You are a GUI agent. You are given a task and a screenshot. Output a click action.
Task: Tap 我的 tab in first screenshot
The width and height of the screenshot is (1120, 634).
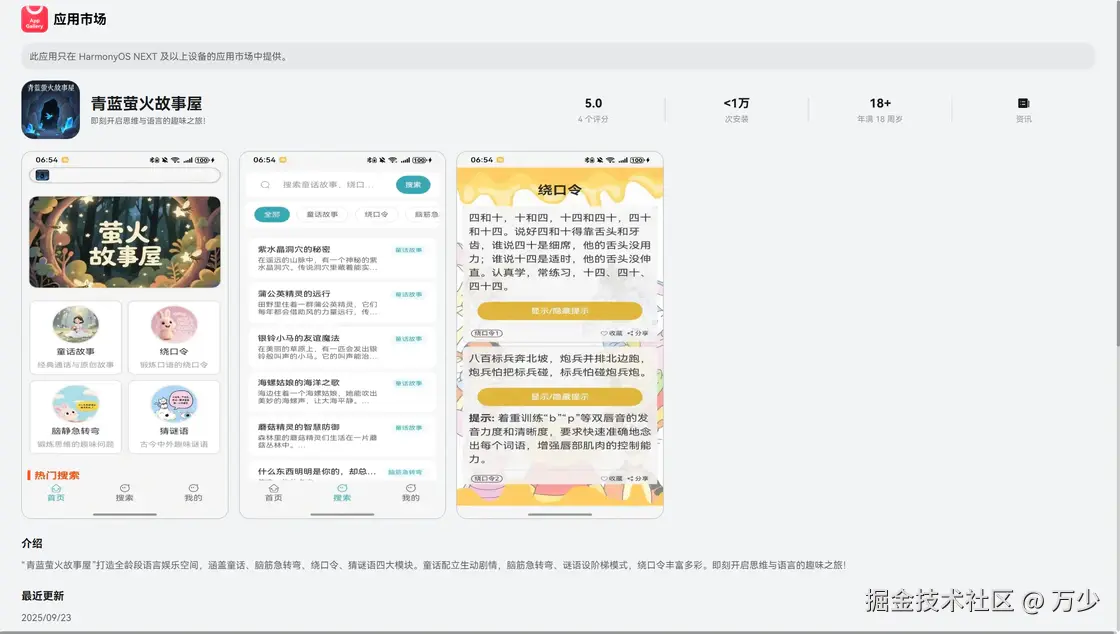(x=193, y=493)
